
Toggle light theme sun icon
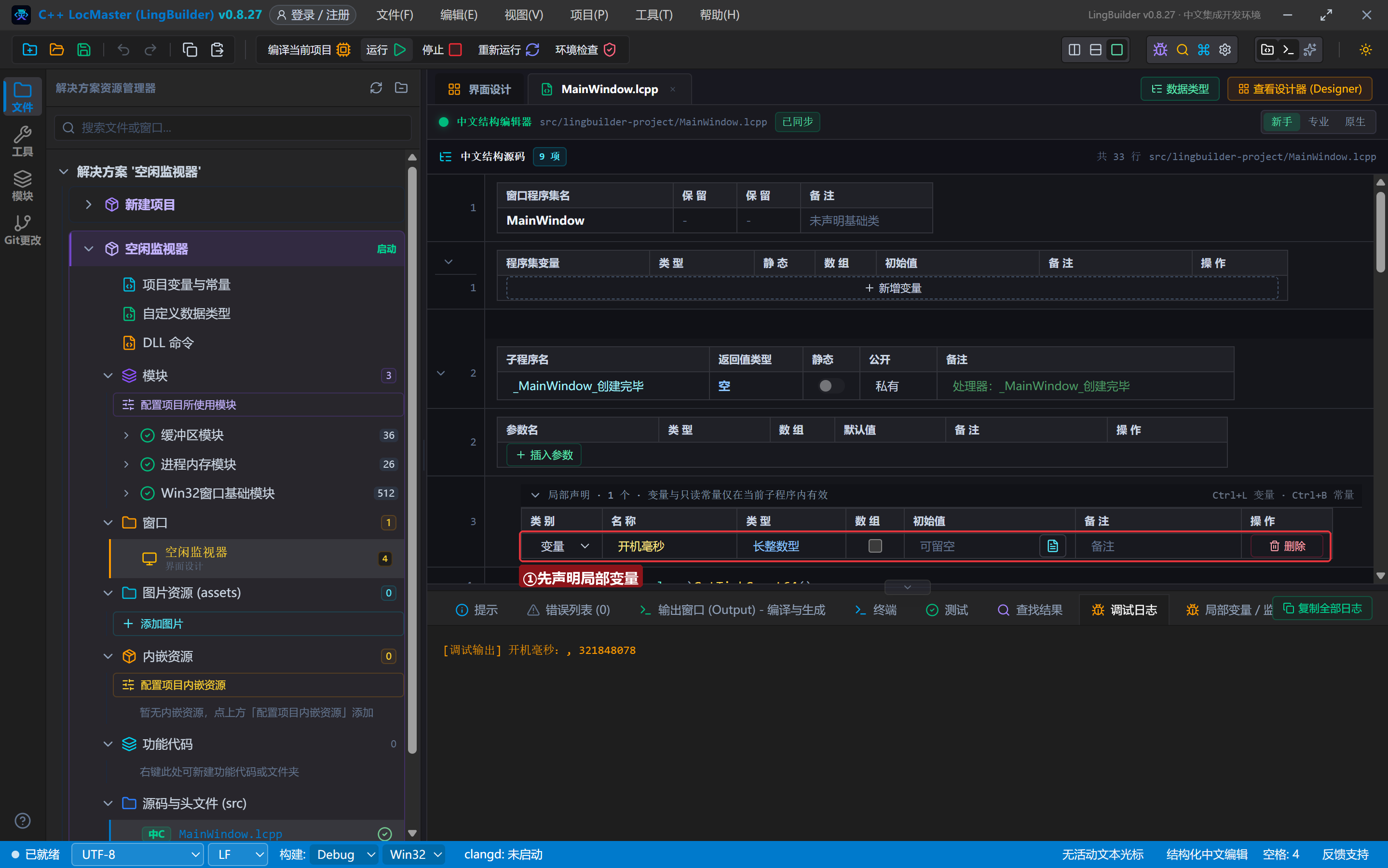pos(1366,50)
